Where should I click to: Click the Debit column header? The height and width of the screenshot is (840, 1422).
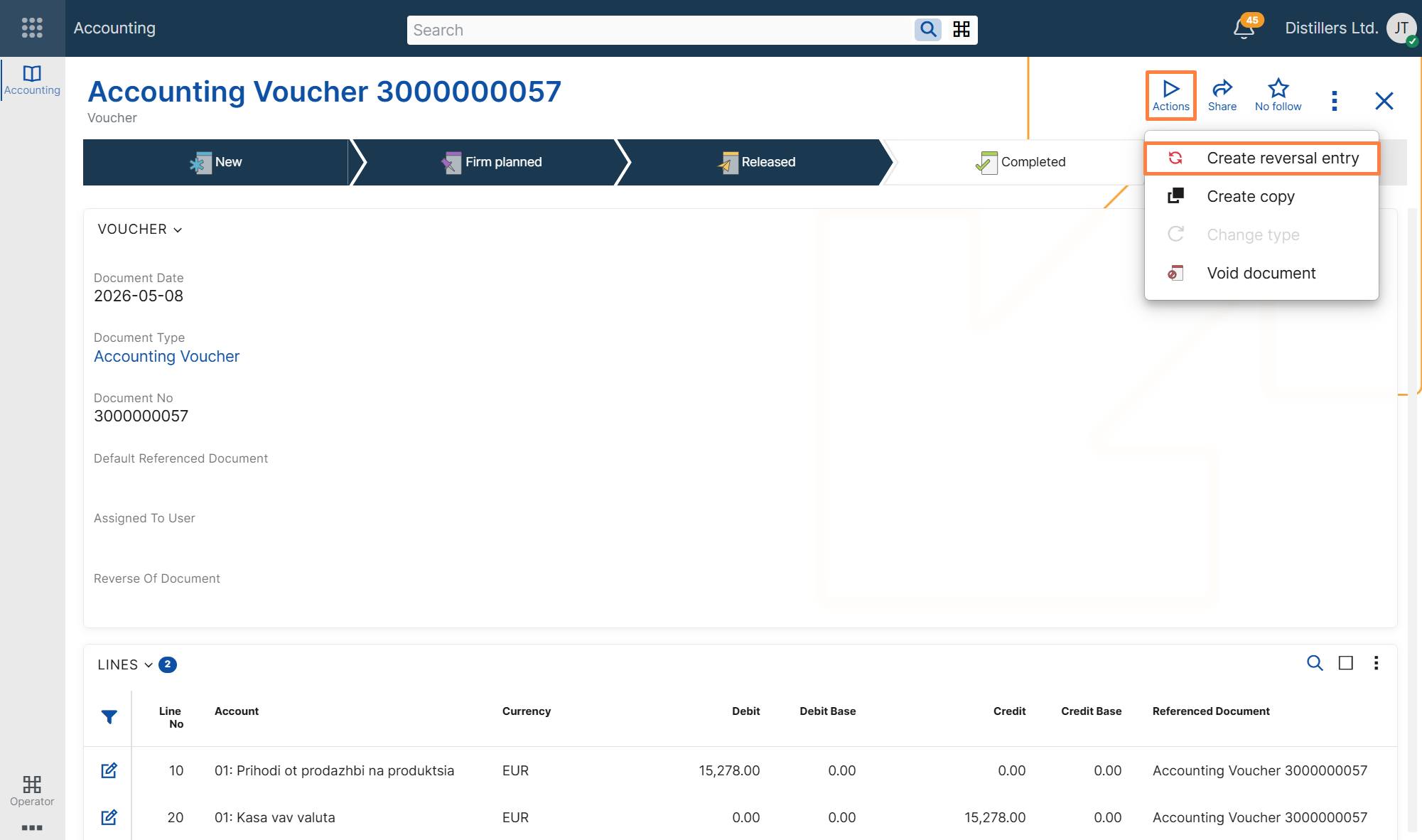point(745,711)
